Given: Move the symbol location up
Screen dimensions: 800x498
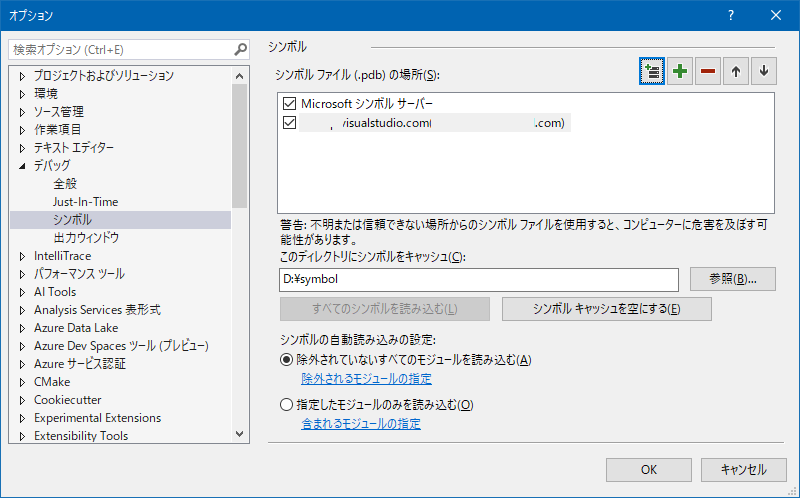Looking at the screenshot, I should [736, 71].
